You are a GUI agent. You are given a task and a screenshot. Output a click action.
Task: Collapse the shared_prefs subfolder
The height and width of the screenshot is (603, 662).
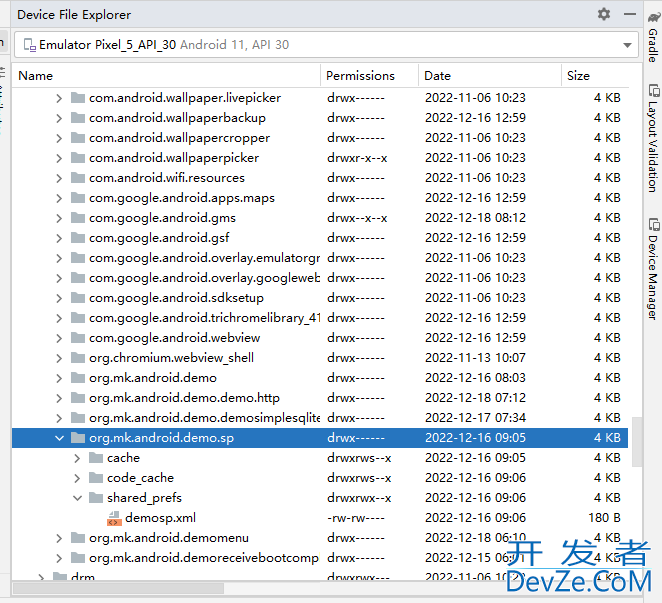pyautogui.click(x=77, y=498)
